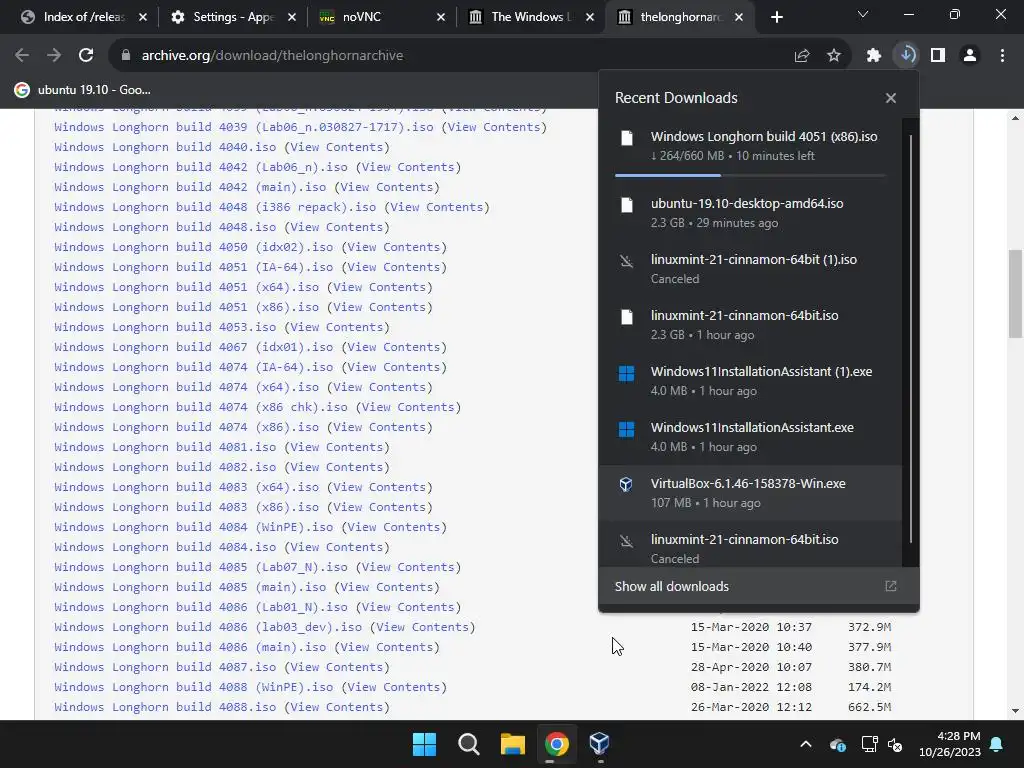This screenshot has height=768, width=1024.
Task: Switch to noVNC tab
Action: click(x=381, y=17)
